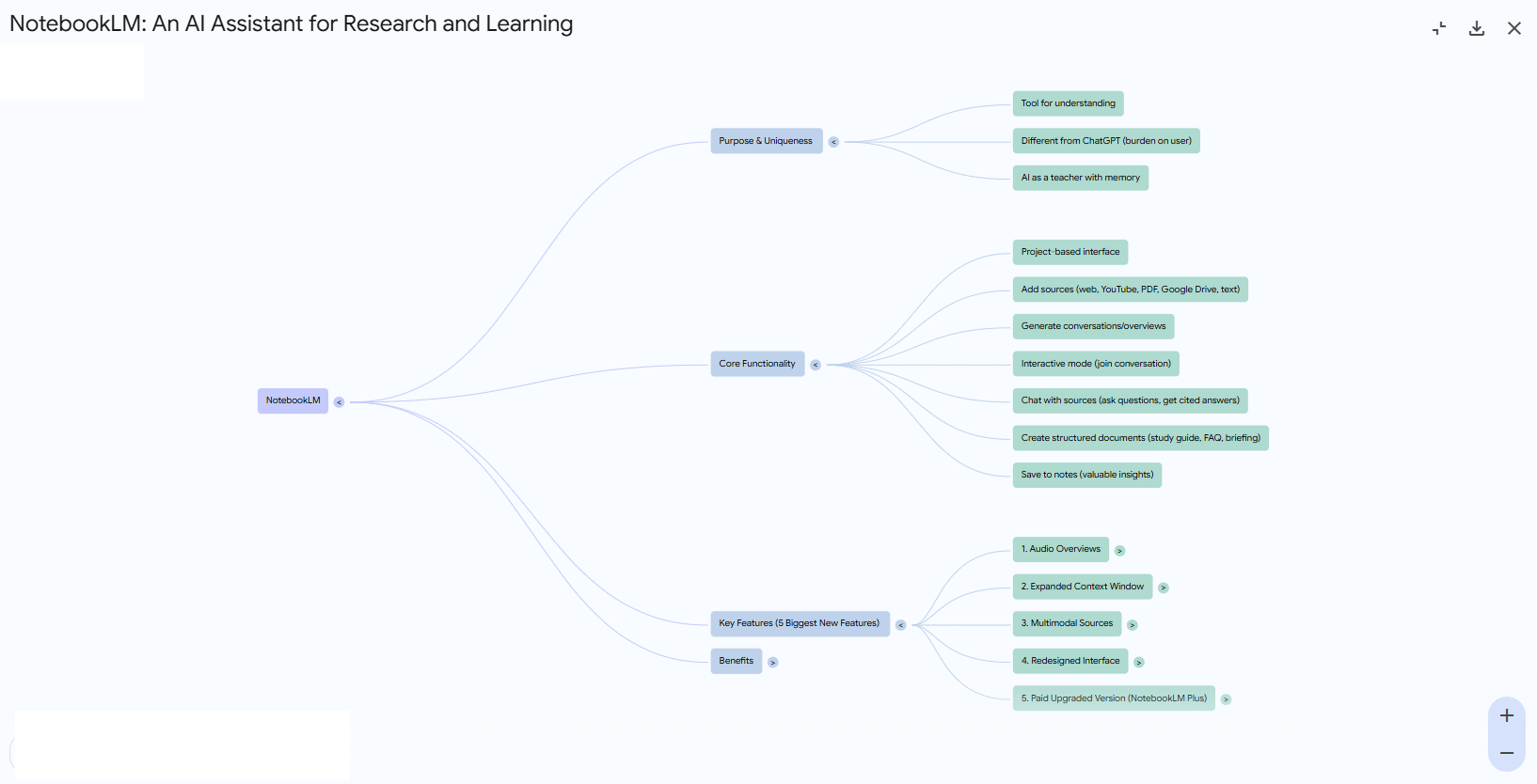Image resolution: width=1537 pixels, height=784 pixels.
Task: Open the Create structured documents node
Action: (x=1141, y=438)
